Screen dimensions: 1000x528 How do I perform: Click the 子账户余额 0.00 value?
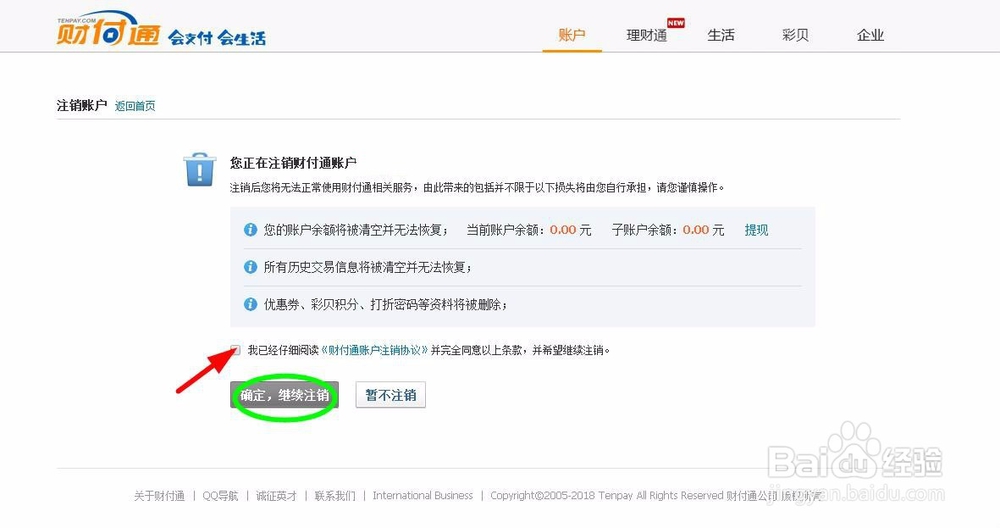click(696, 230)
